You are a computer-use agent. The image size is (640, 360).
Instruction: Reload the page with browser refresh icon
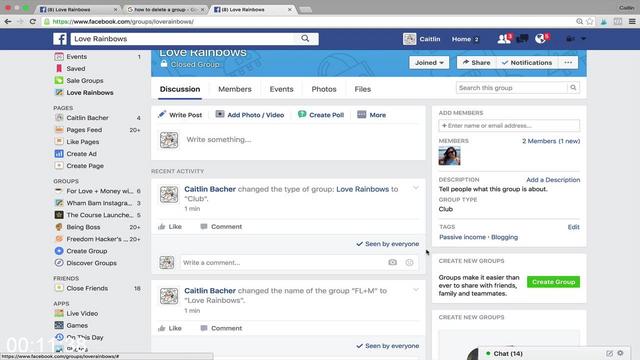coord(33,21)
